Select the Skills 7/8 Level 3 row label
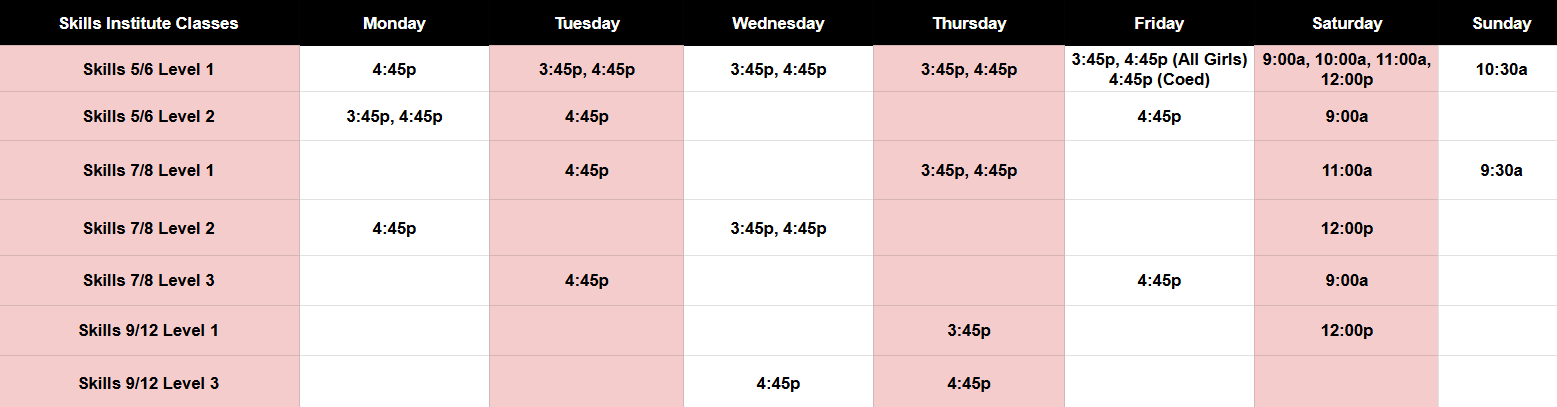 pyautogui.click(x=149, y=280)
